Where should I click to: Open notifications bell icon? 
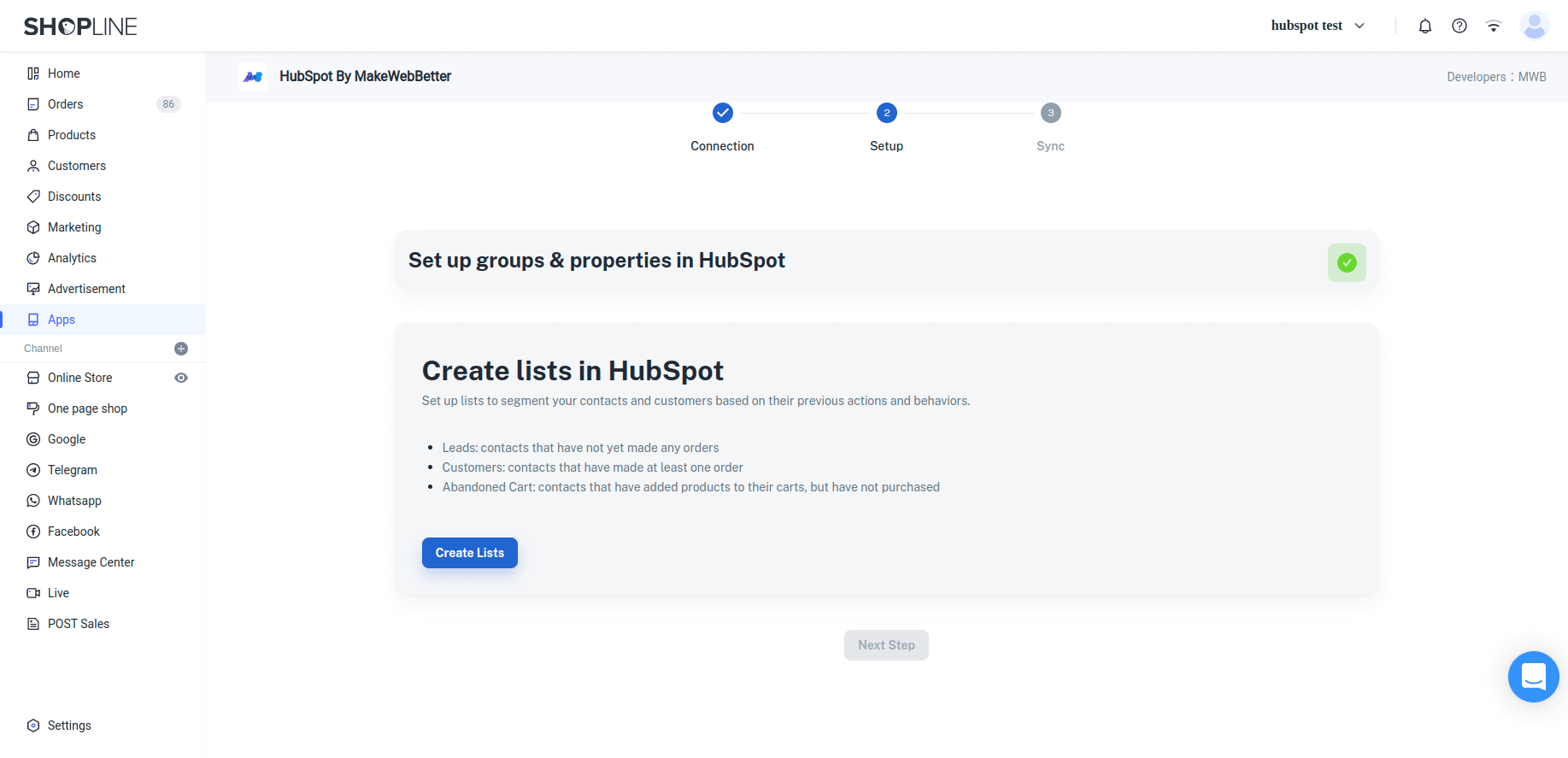(1425, 26)
